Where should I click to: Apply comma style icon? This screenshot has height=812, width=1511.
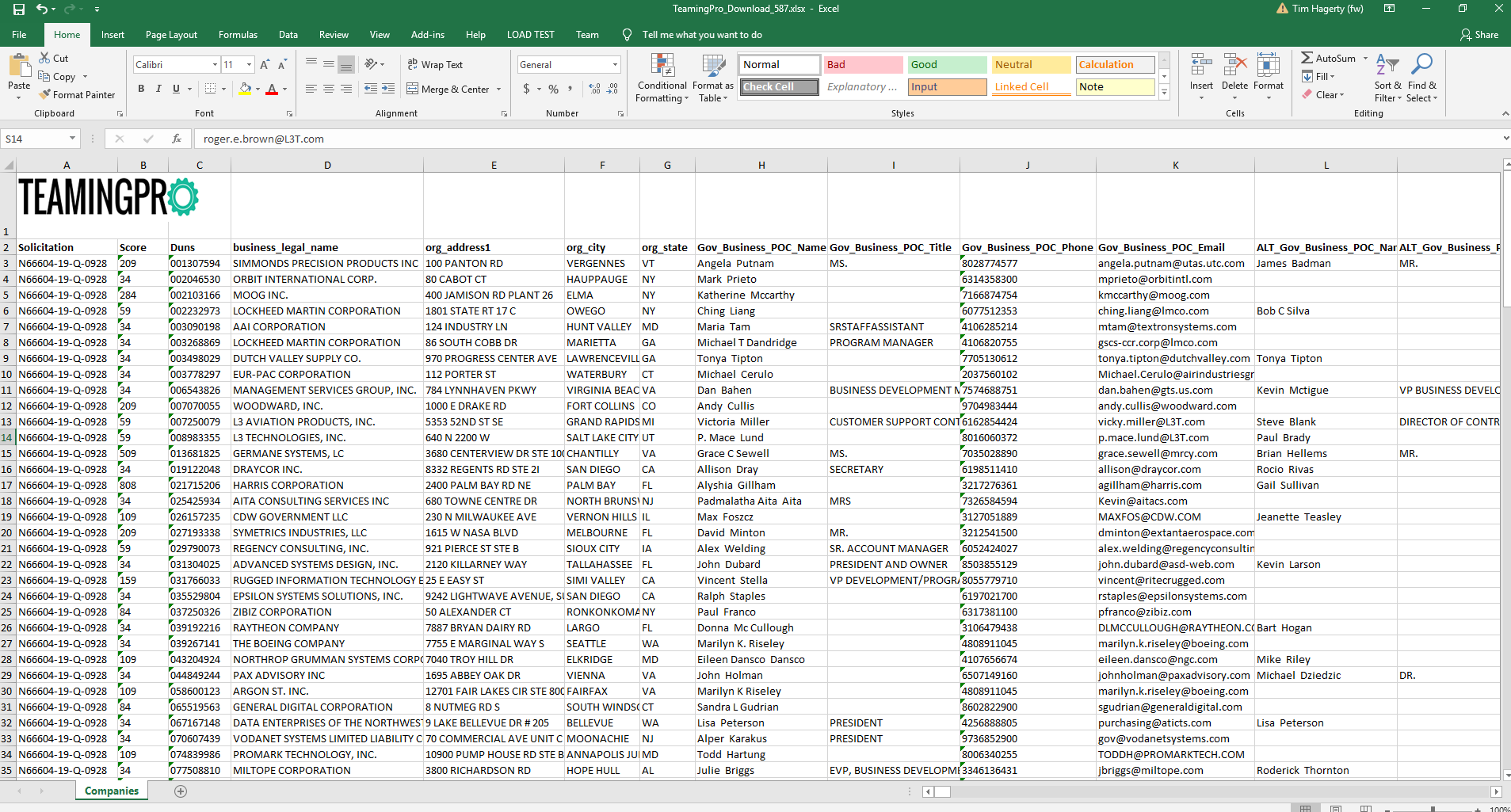pyautogui.click(x=571, y=89)
